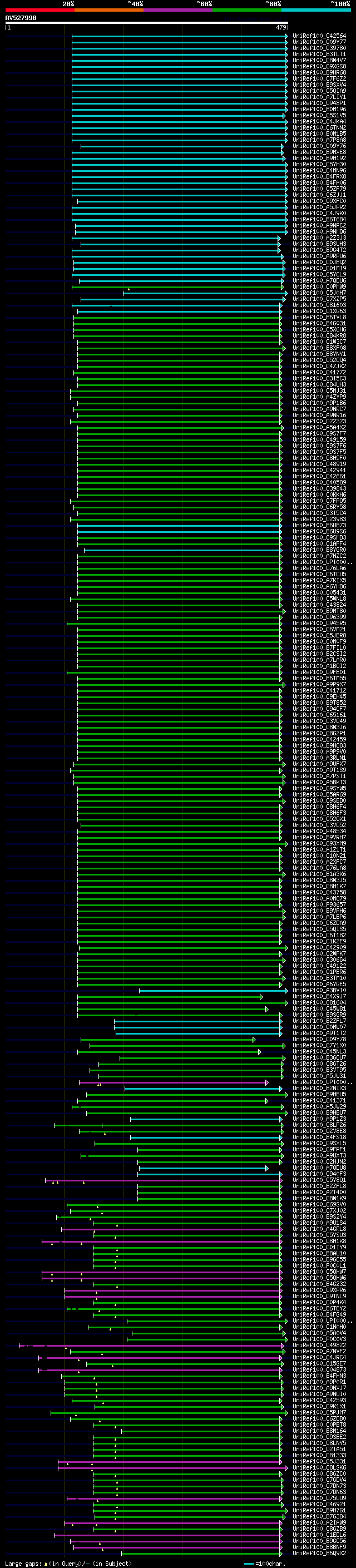
Task: Click hit label UniRef100_B4FS18
Action: point(319,1137)
